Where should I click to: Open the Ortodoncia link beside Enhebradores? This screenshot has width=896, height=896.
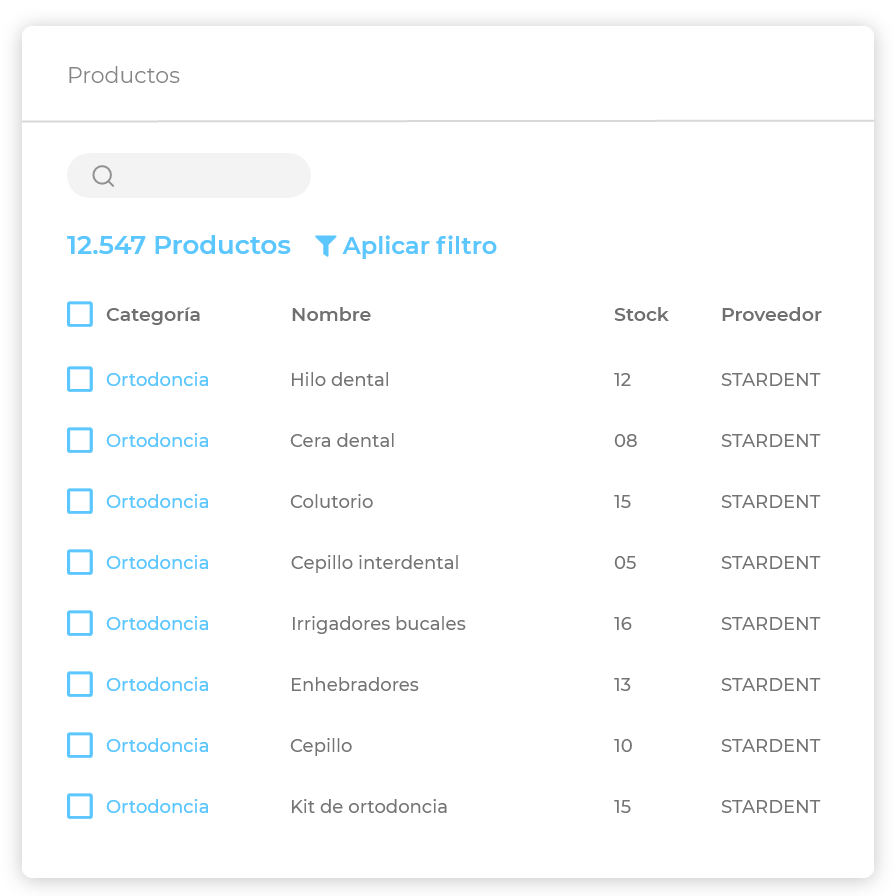pyautogui.click(x=157, y=685)
